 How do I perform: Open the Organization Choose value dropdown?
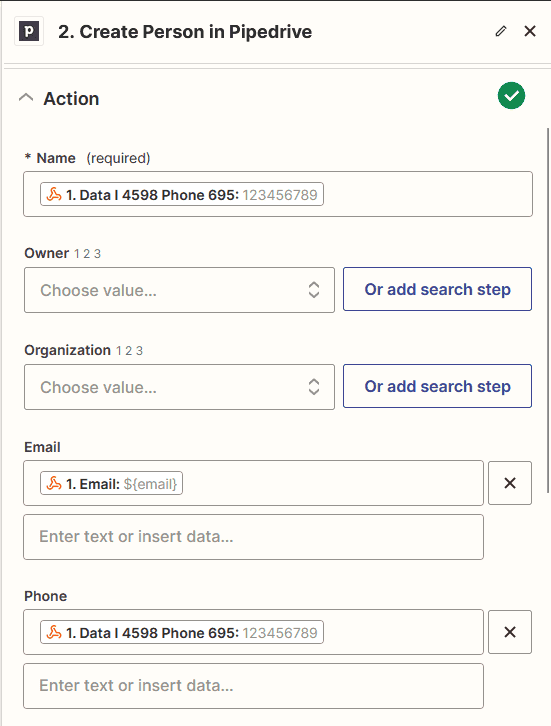tap(179, 387)
